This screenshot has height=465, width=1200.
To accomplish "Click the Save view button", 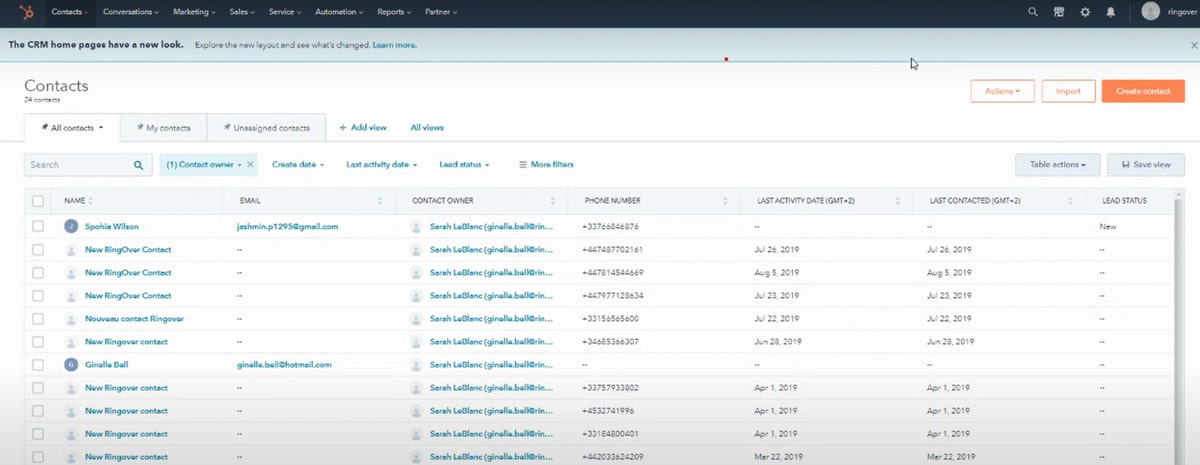I will 1146,165.
